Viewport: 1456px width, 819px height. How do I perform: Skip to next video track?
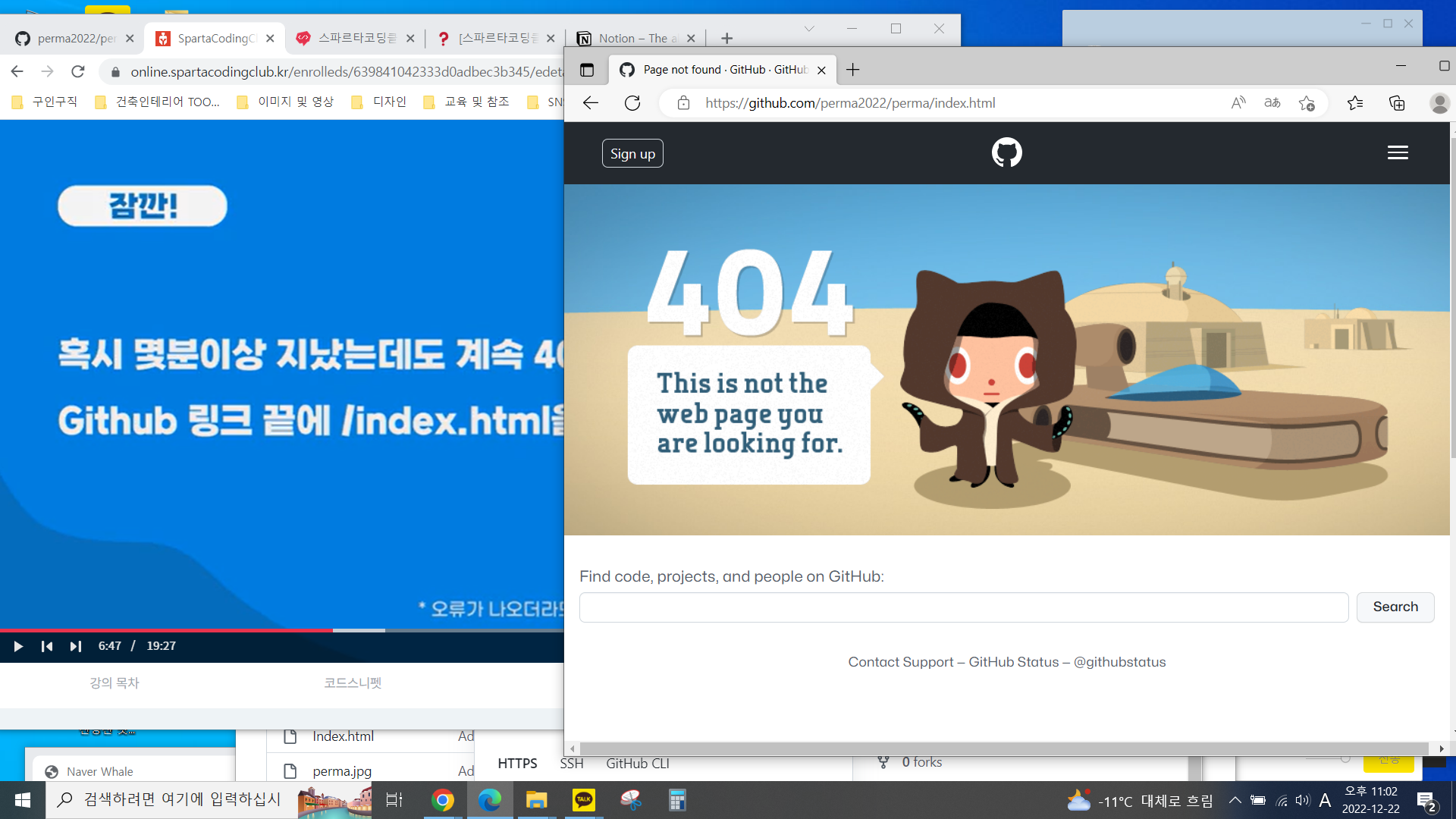pyautogui.click(x=75, y=646)
